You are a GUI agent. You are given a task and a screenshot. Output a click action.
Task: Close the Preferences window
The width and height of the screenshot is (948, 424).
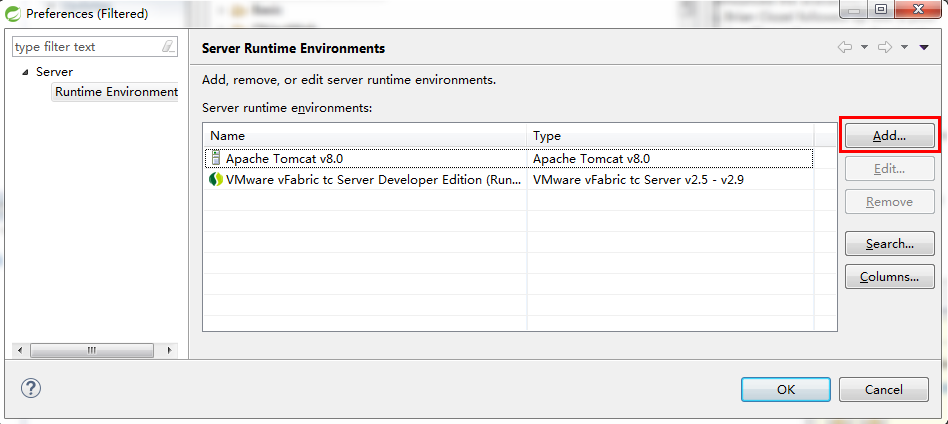click(x=918, y=10)
